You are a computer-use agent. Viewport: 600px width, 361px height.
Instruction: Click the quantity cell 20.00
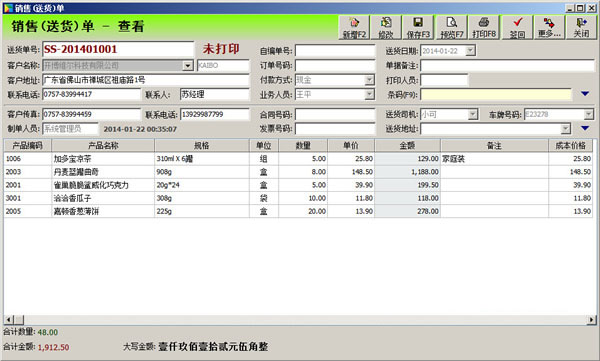pos(303,211)
